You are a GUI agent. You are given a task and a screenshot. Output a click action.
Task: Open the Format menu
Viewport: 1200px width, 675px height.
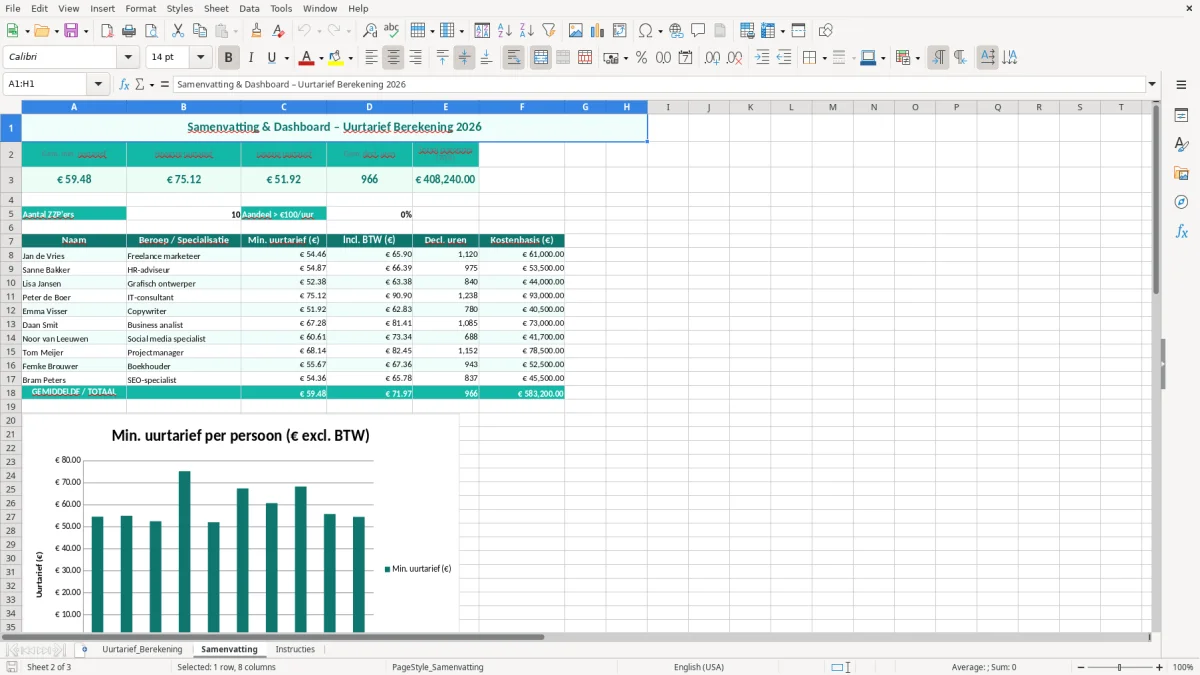tap(140, 8)
